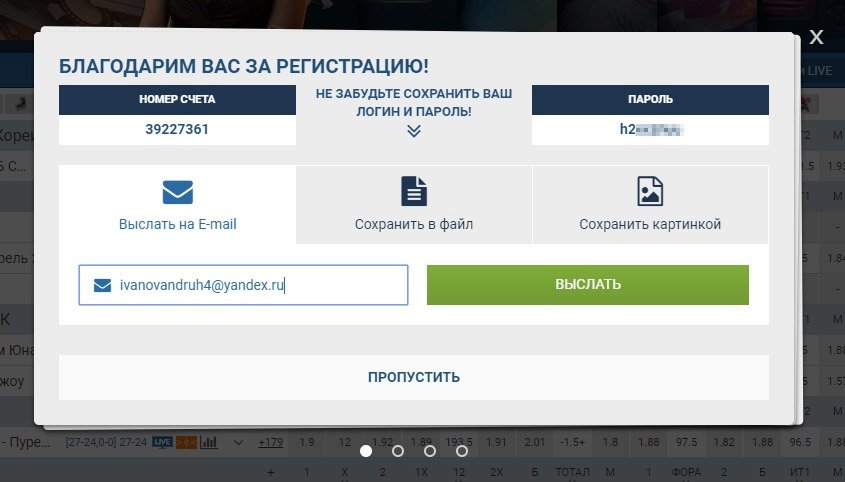Open the +179 additional markets link
Screen dimensions: 845x482
pos(269,442)
